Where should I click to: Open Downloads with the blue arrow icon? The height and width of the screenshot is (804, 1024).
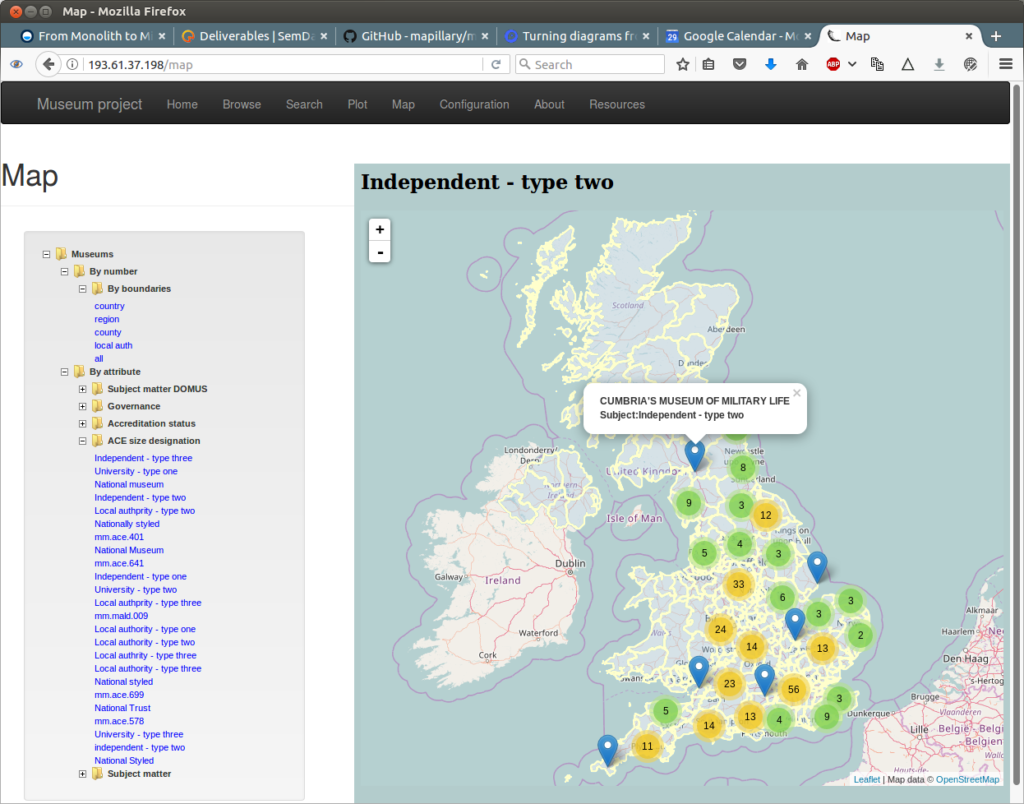pos(770,63)
